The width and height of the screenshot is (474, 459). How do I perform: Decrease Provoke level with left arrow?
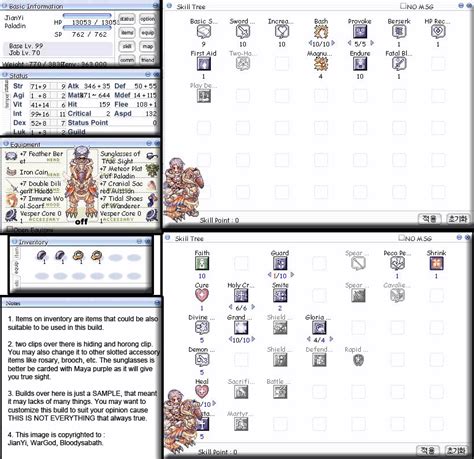coord(349,43)
